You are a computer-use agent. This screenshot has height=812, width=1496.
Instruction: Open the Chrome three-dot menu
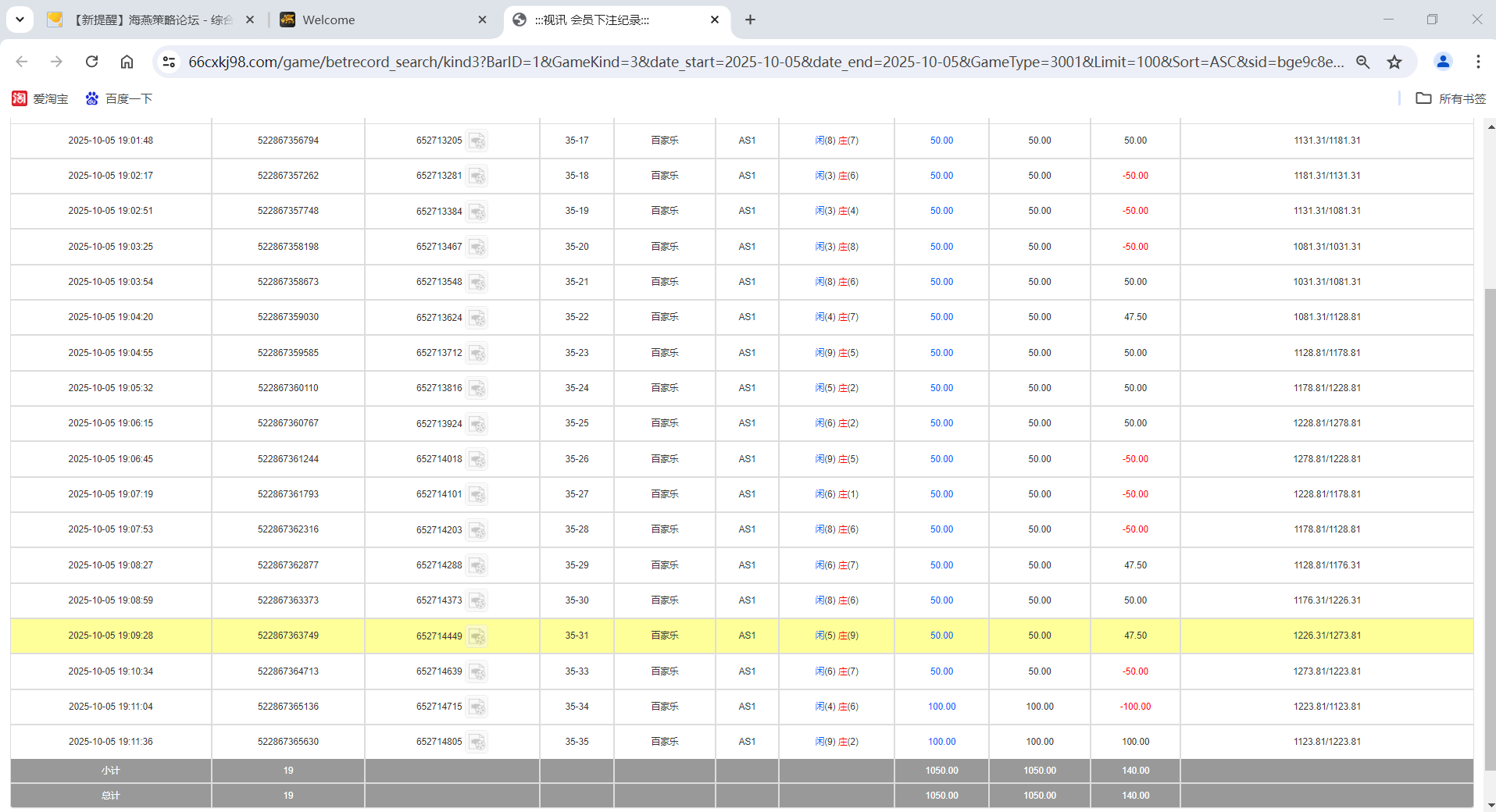coord(1479,62)
